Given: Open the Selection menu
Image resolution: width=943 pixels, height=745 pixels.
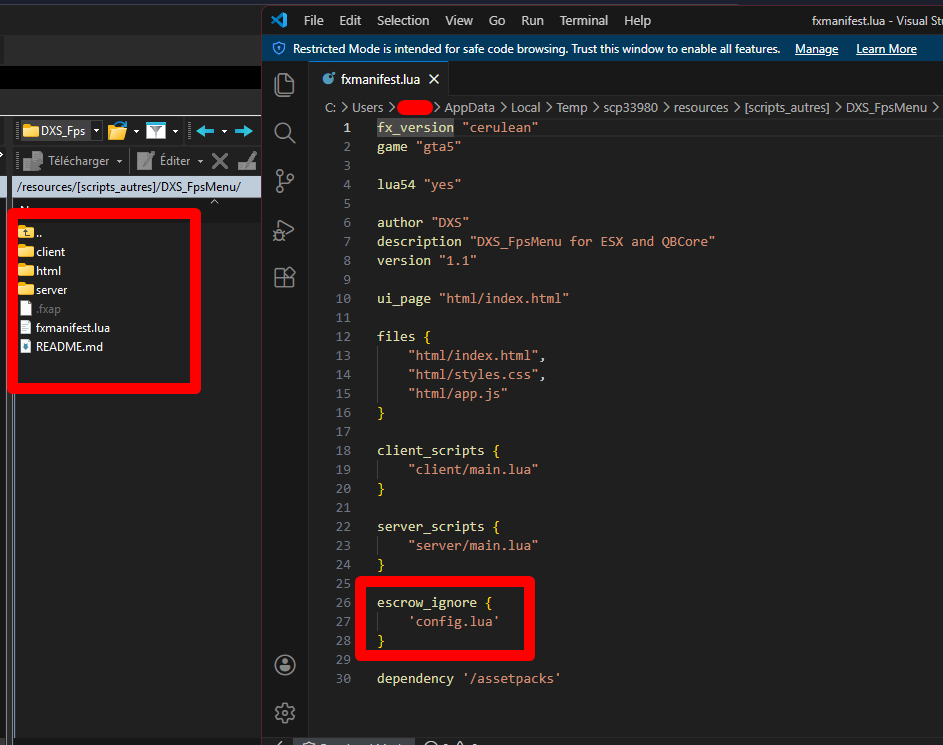Looking at the screenshot, I should (x=403, y=21).
